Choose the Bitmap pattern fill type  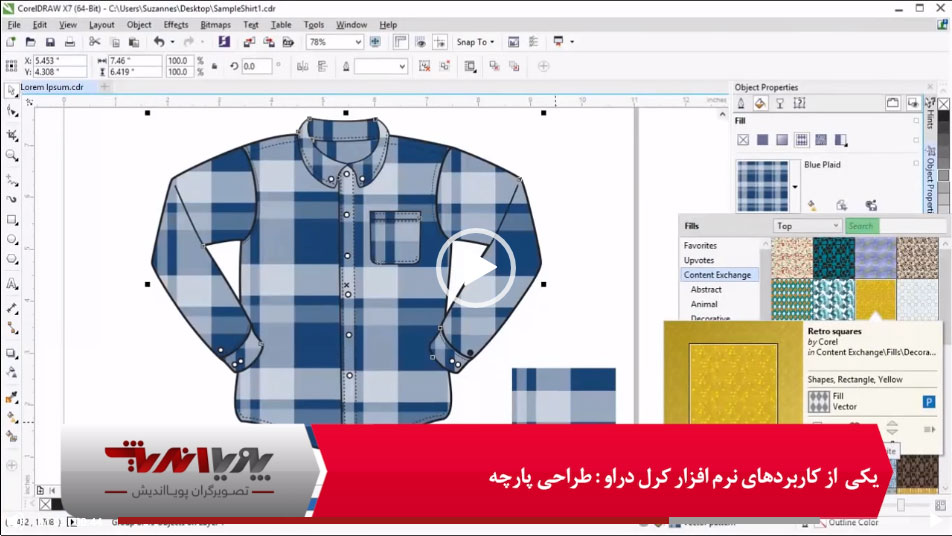pyautogui.click(x=821, y=140)
